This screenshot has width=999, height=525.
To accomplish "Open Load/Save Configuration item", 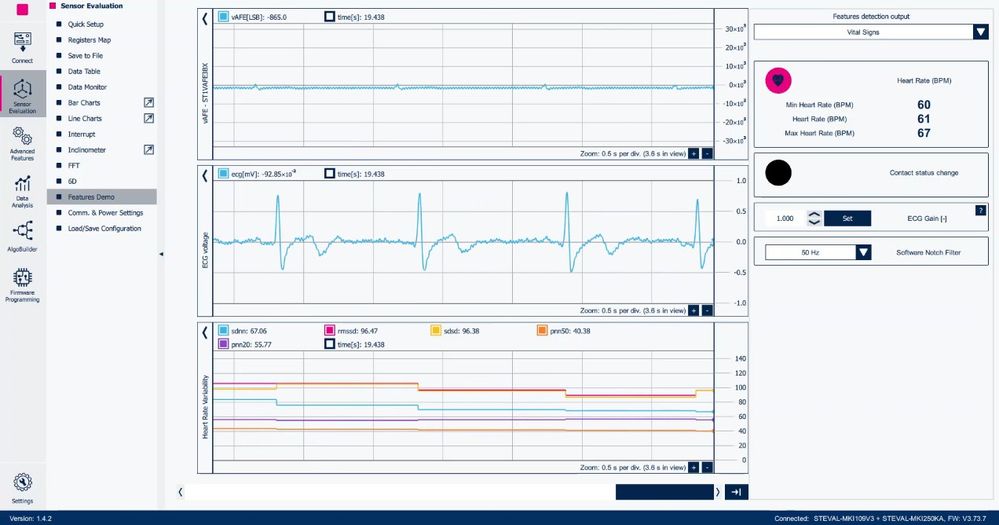I will (104, 229).
